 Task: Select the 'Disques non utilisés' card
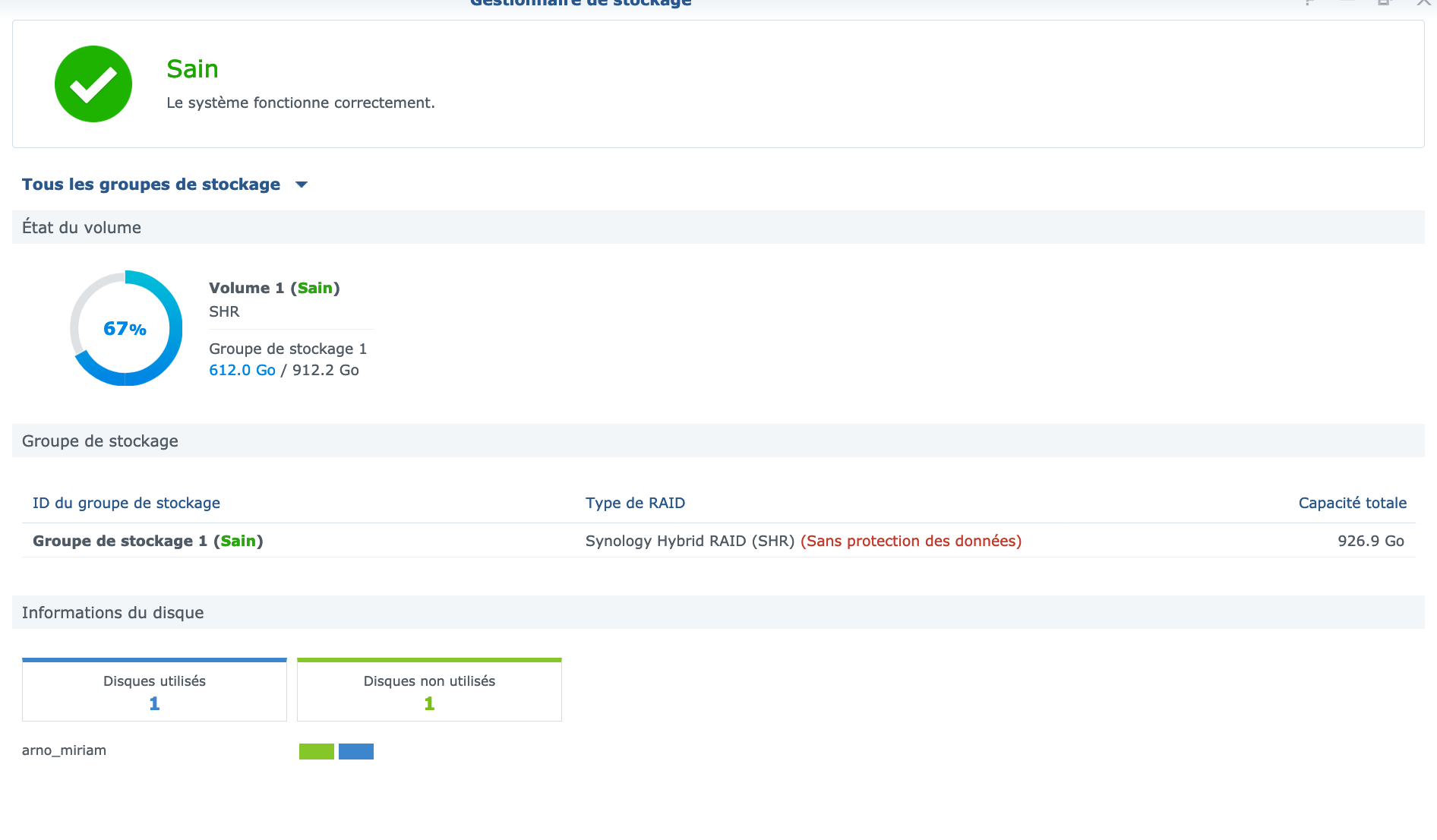pyautogui.click(x=429, y=690)
